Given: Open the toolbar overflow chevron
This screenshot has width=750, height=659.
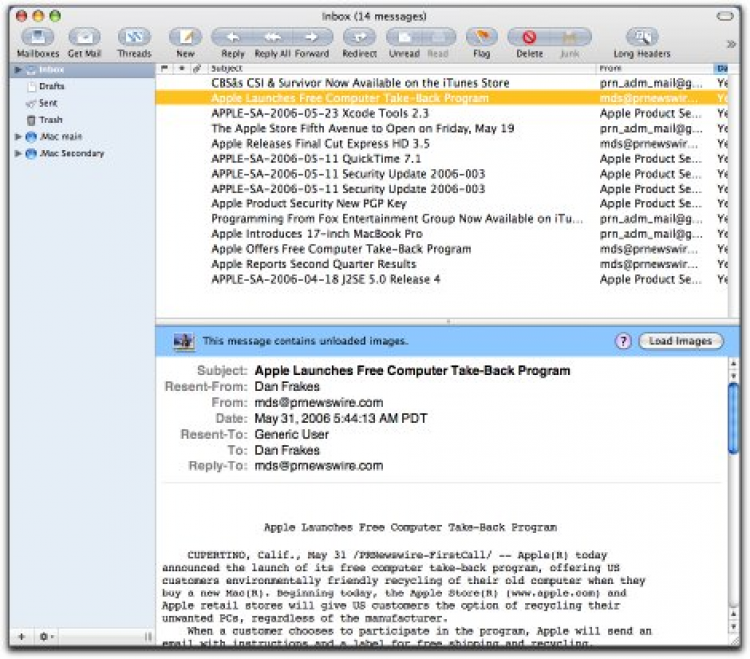Looking at the screenshot, I should click(731, 44).
